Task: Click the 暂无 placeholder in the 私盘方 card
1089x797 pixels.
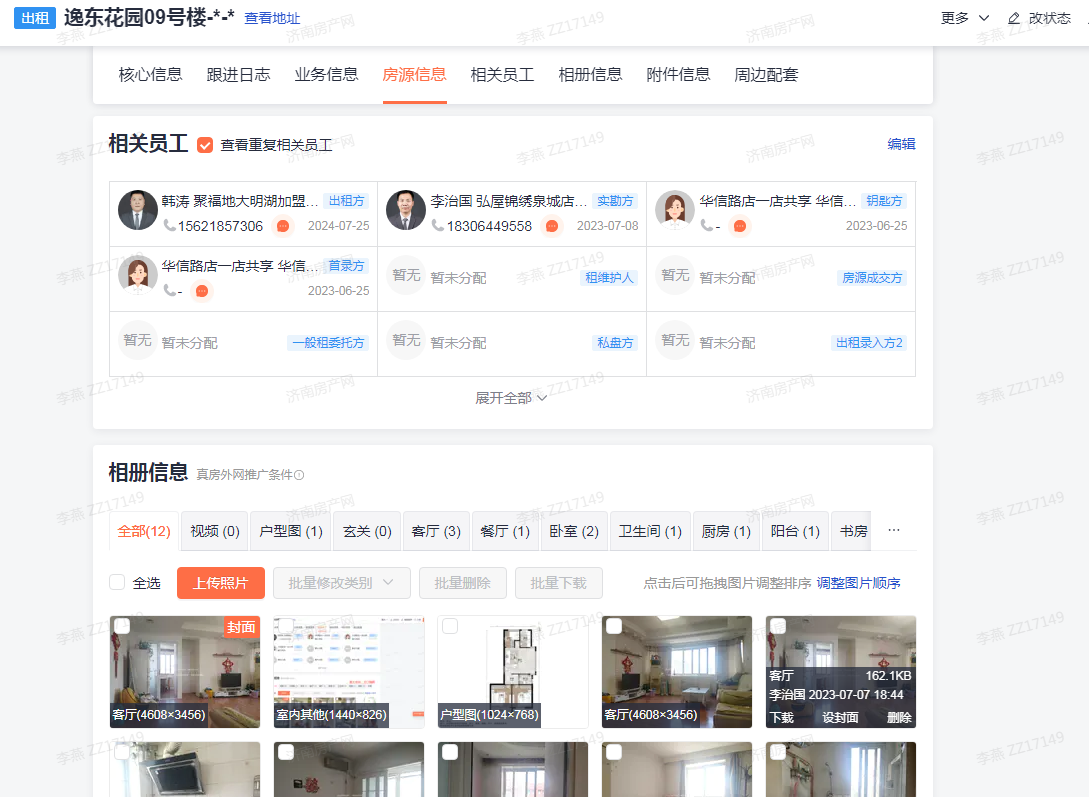Action: pyautogui.click(x=406, y=340)
